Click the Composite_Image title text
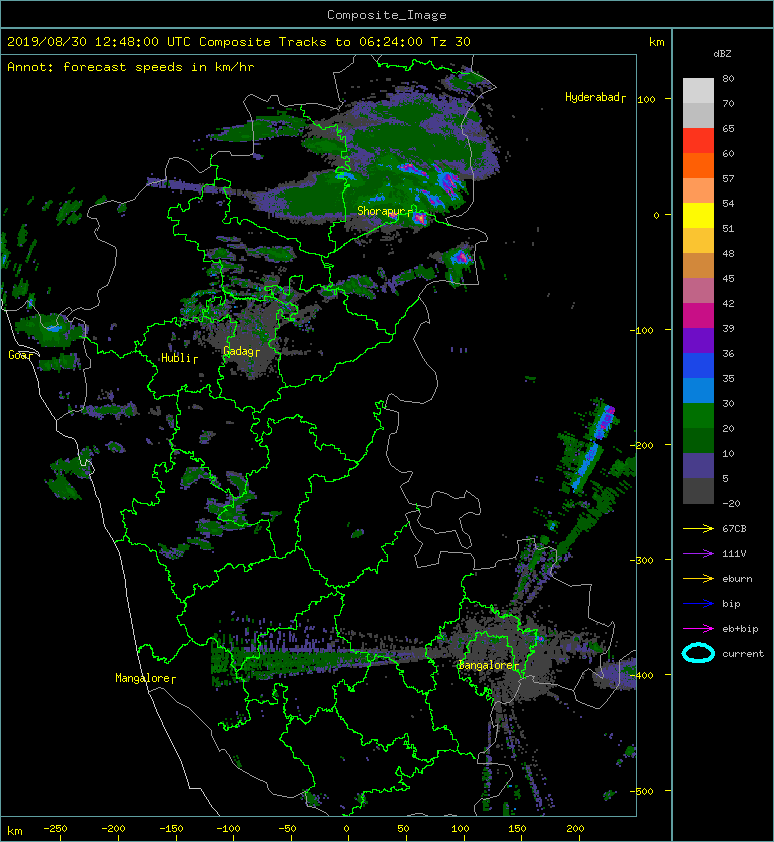This screenshot has width=774, height=842. [x=387, y=15]
